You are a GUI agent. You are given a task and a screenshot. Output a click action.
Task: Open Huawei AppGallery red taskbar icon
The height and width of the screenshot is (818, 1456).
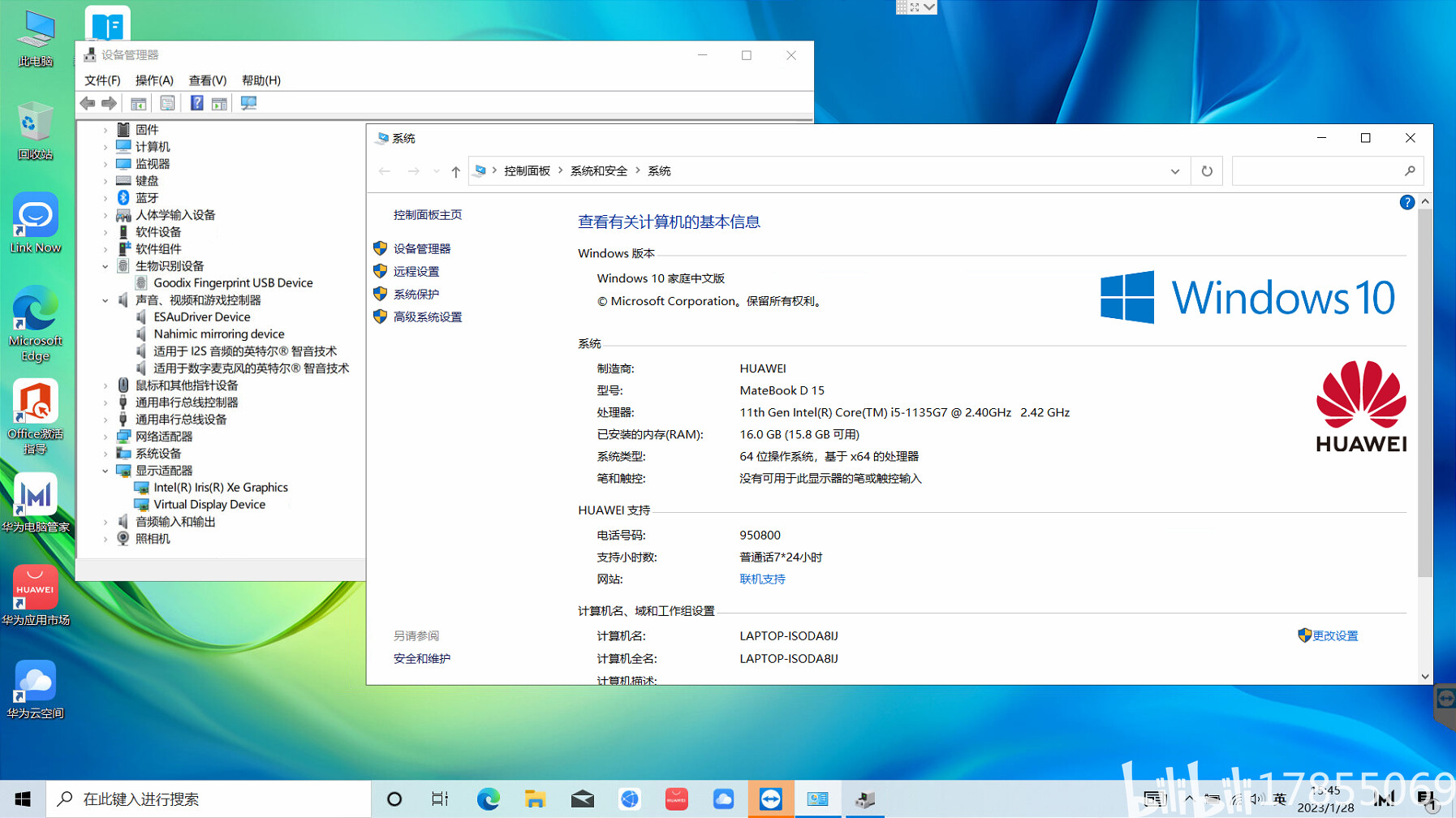tap(676, 799)
